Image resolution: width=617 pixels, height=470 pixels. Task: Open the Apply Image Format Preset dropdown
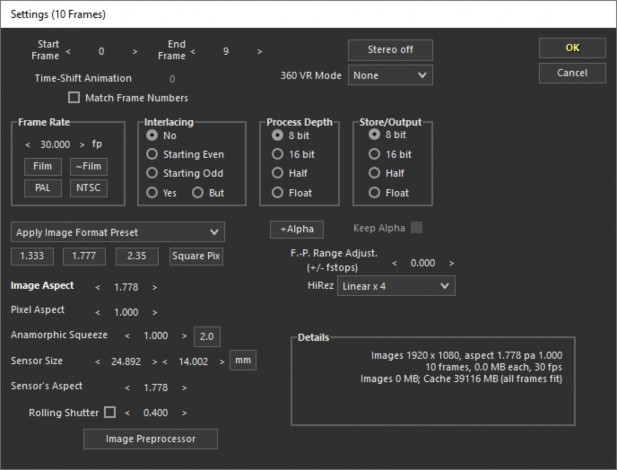pyautogui.click(x=118, y=232)
